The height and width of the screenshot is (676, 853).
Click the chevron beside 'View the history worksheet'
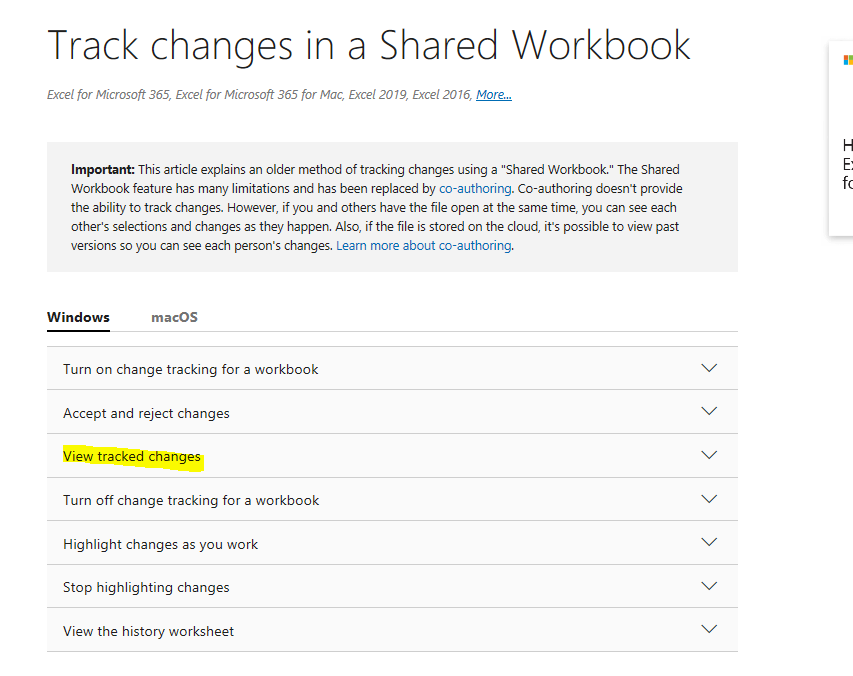tap(709, 630)
